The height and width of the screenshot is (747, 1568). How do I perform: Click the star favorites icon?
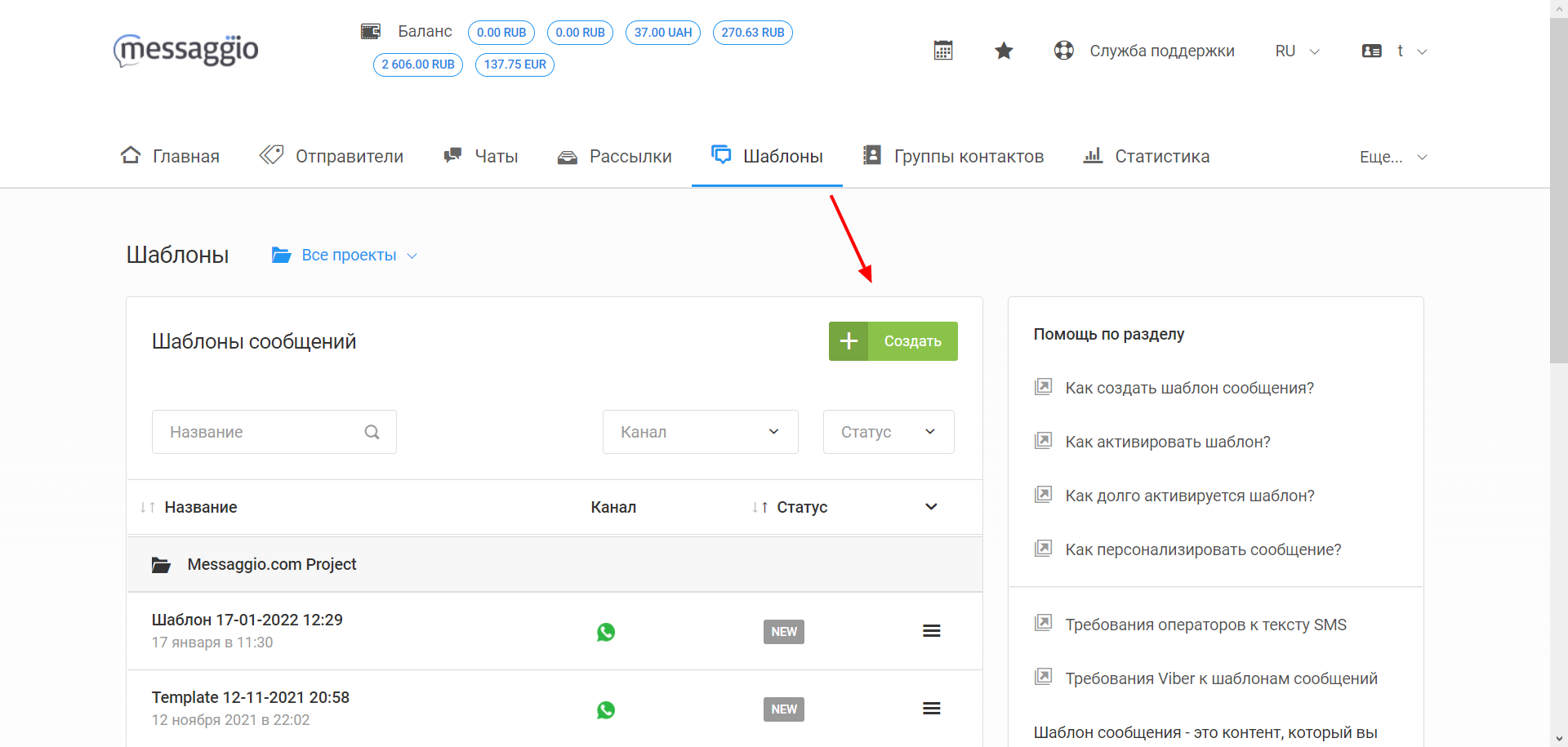1004,51
